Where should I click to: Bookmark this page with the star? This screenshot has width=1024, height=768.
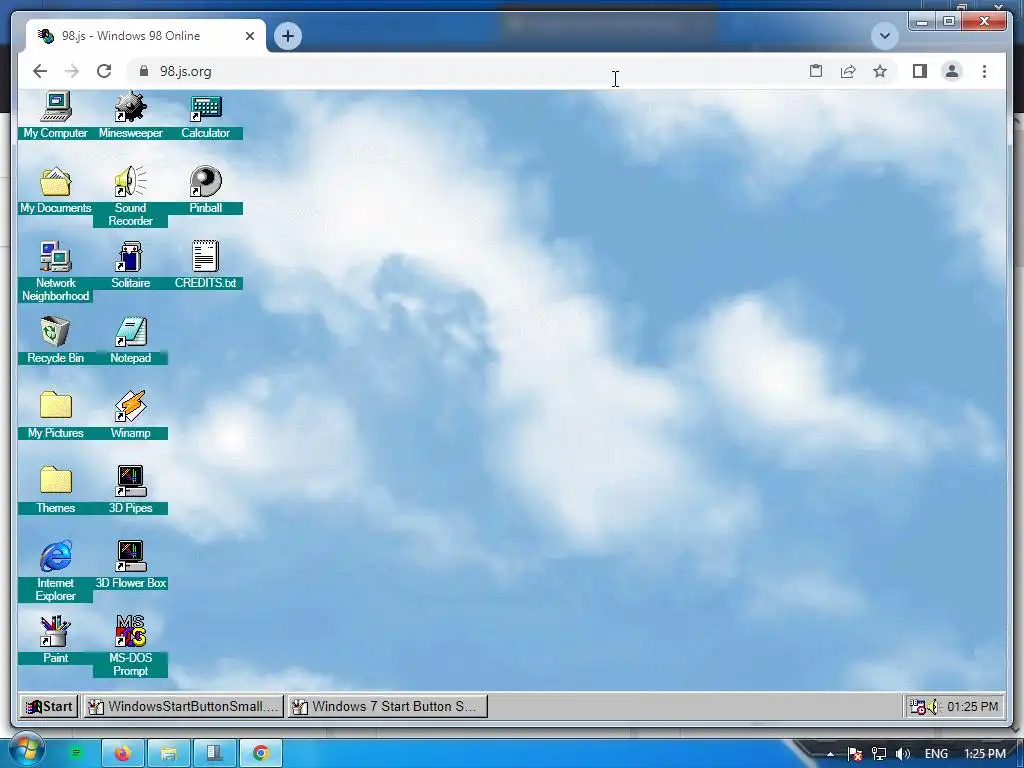(x=880, y=71)
